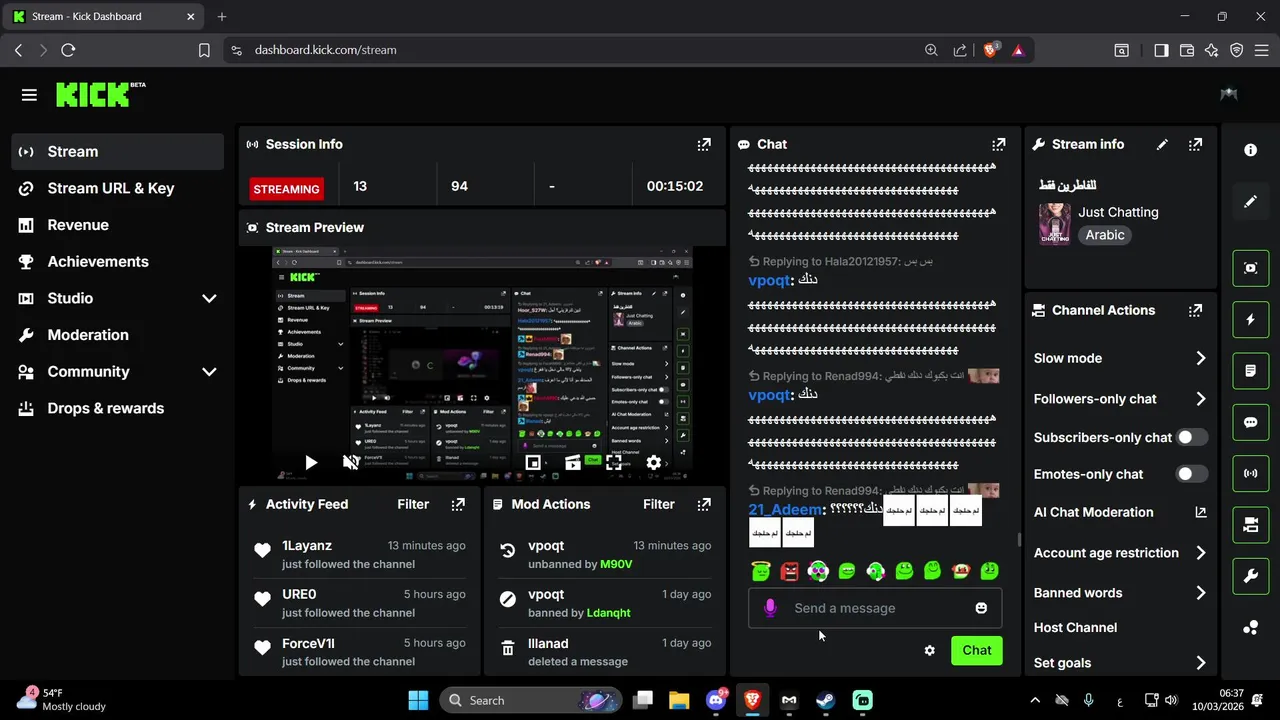Open Banned words settings
Screen dimensions: 1280x720
(1120, 593)
